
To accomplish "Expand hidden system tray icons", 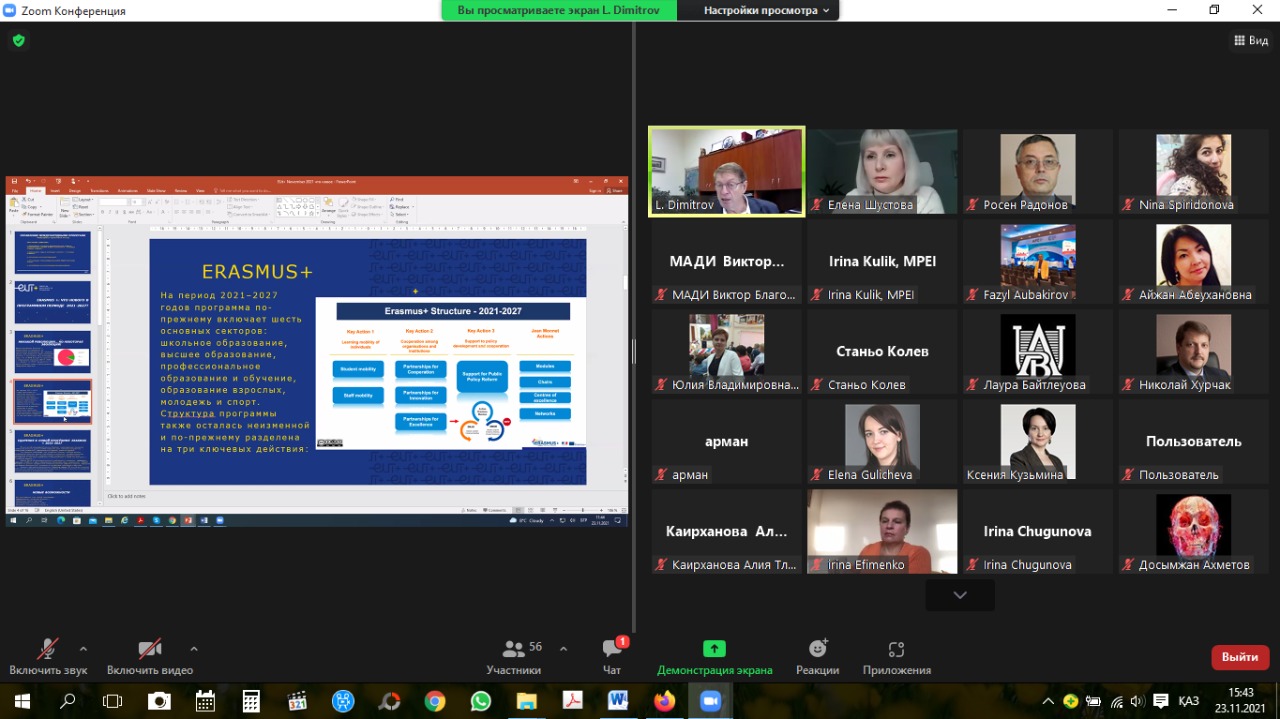I will 1048,701.
